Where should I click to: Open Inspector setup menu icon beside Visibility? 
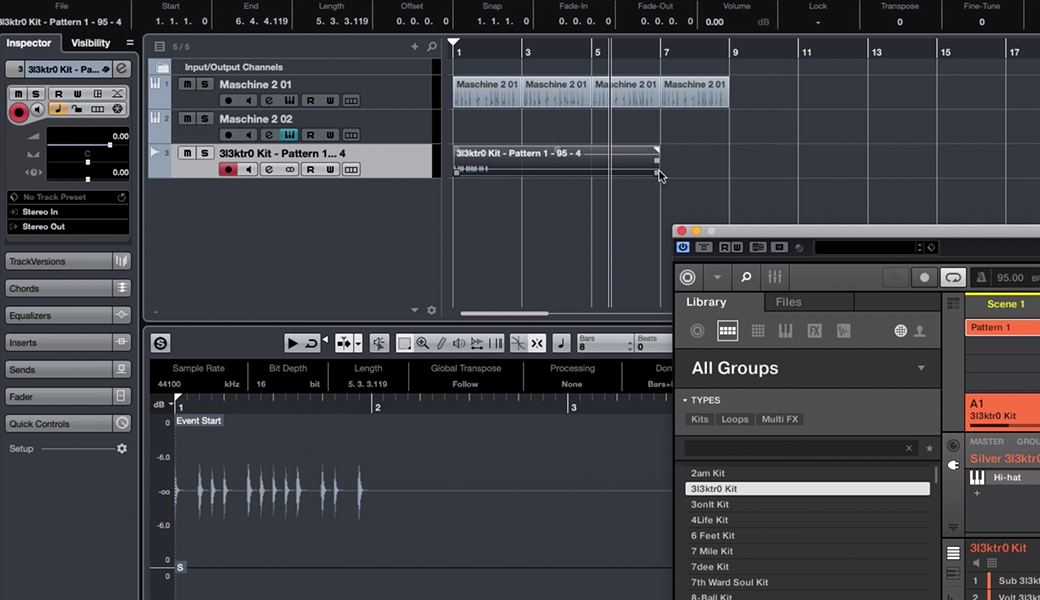coord(130,42)
